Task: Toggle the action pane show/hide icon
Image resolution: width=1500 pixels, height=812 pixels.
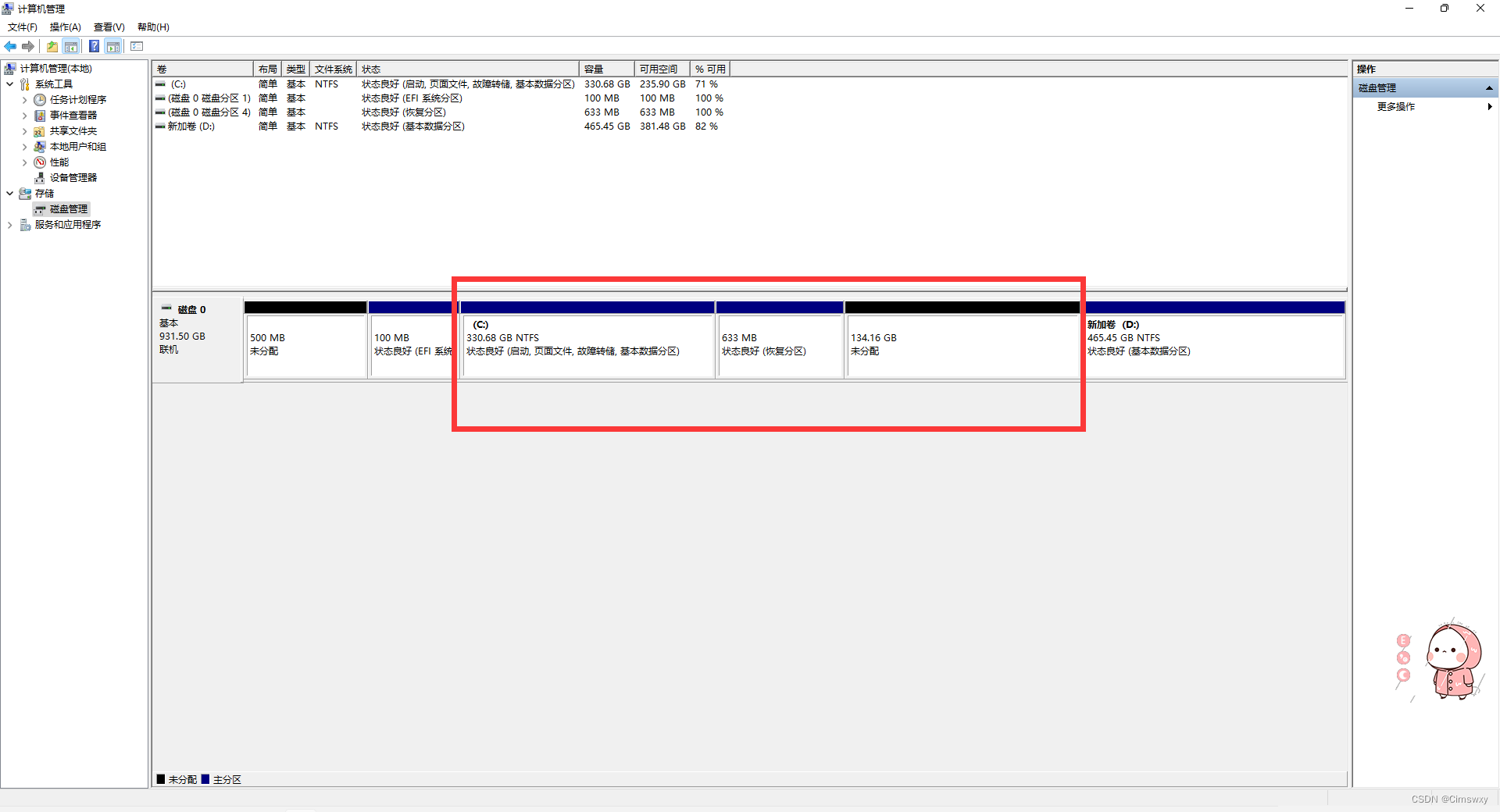Action: click(113, 47)
